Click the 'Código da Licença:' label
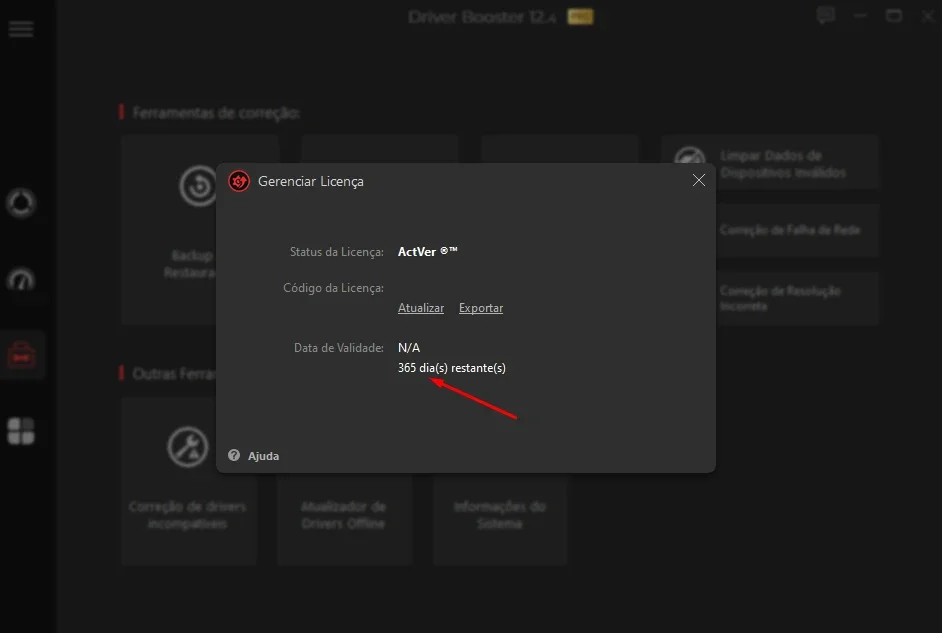942x633 pixels. [x=333, y=288]
